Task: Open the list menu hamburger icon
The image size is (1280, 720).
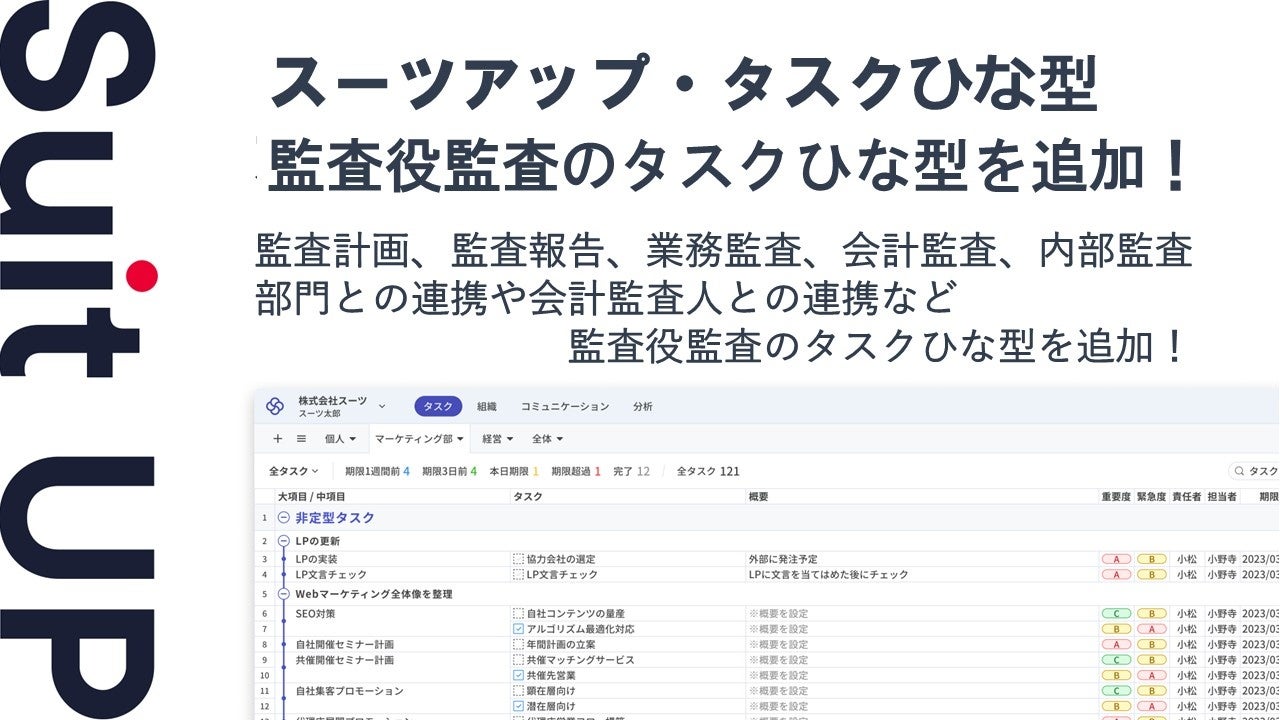Action: click(301, 439)
